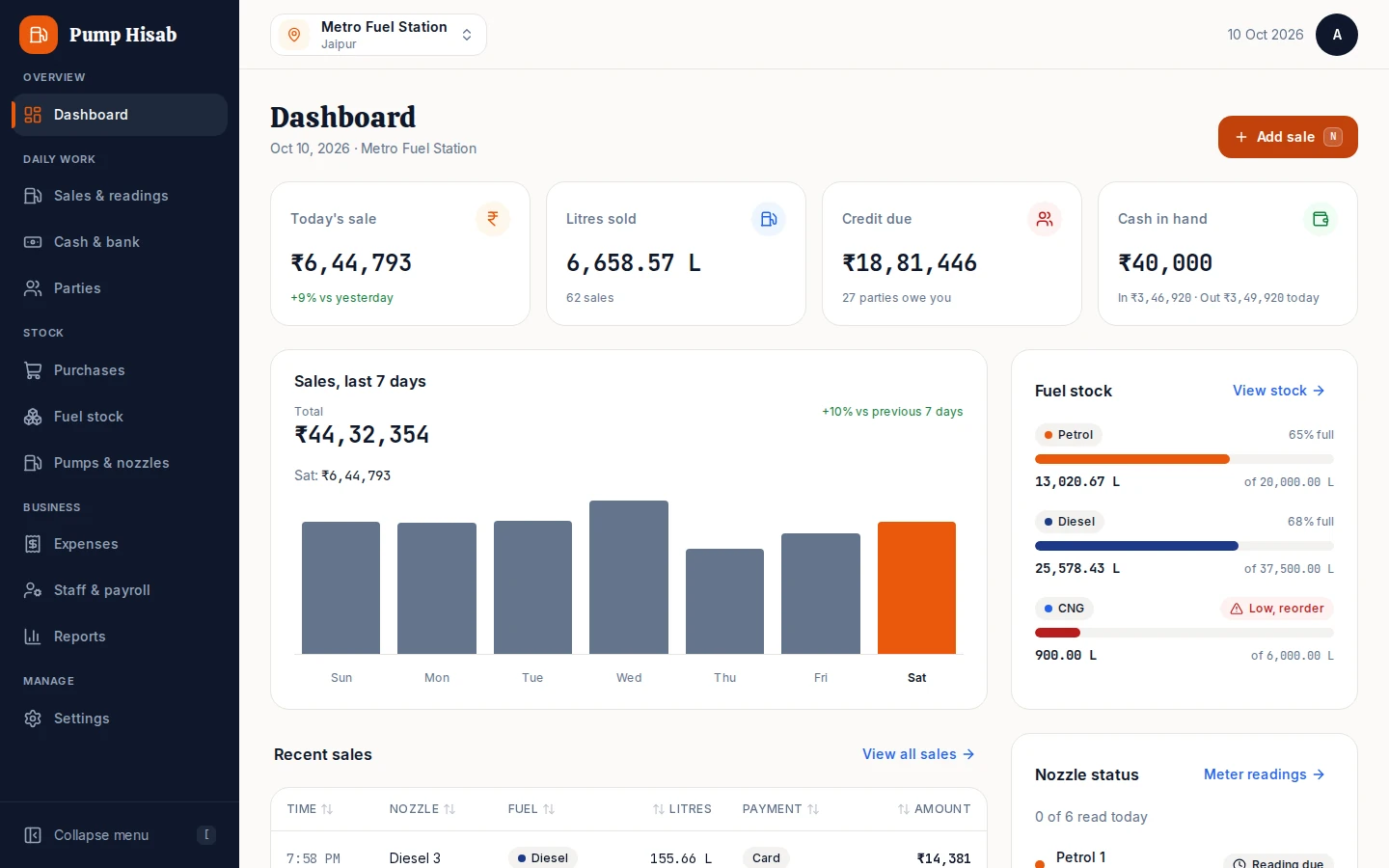This screenshot has width=1389, height=868.
Task: Click the Reports bar chart icon
Action: click(33, 637)
